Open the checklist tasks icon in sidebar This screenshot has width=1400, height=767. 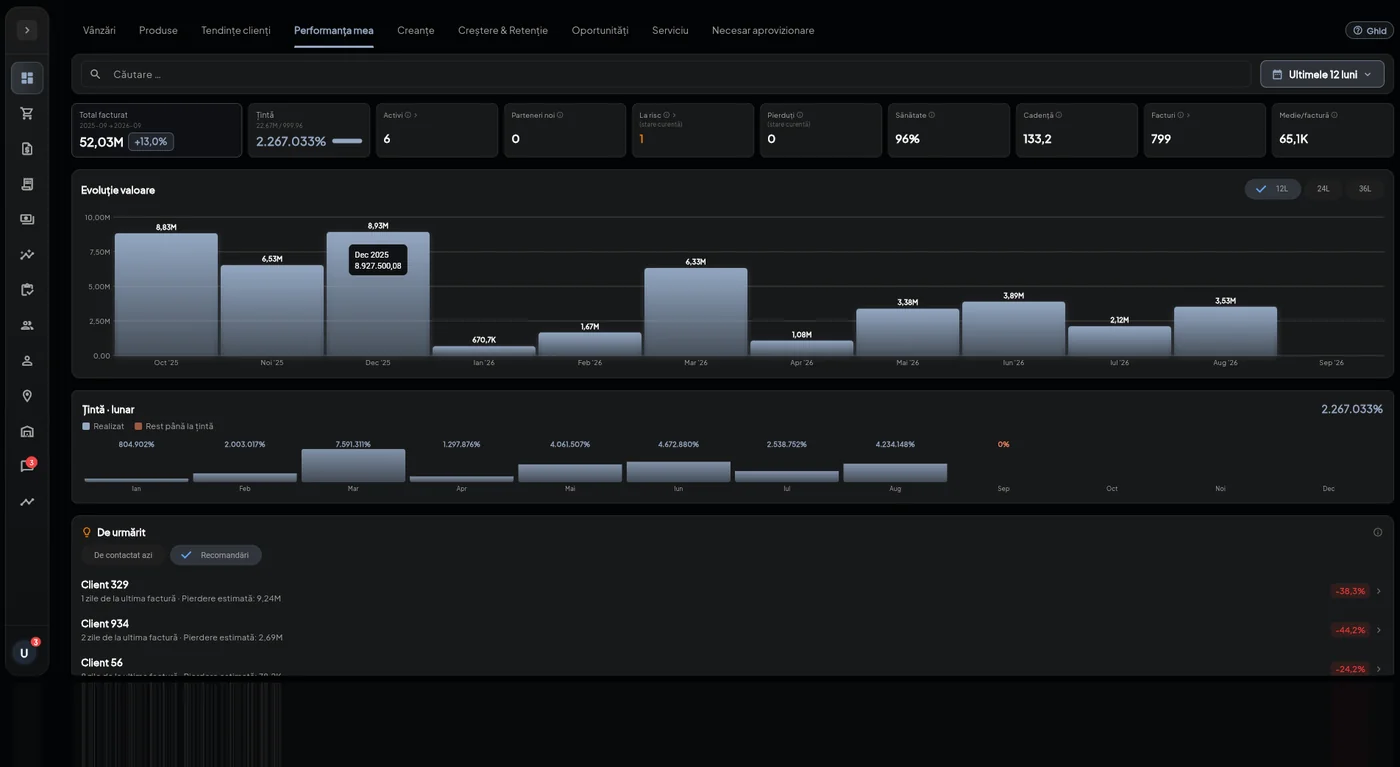pyautogui.click(x=27, y=290)
